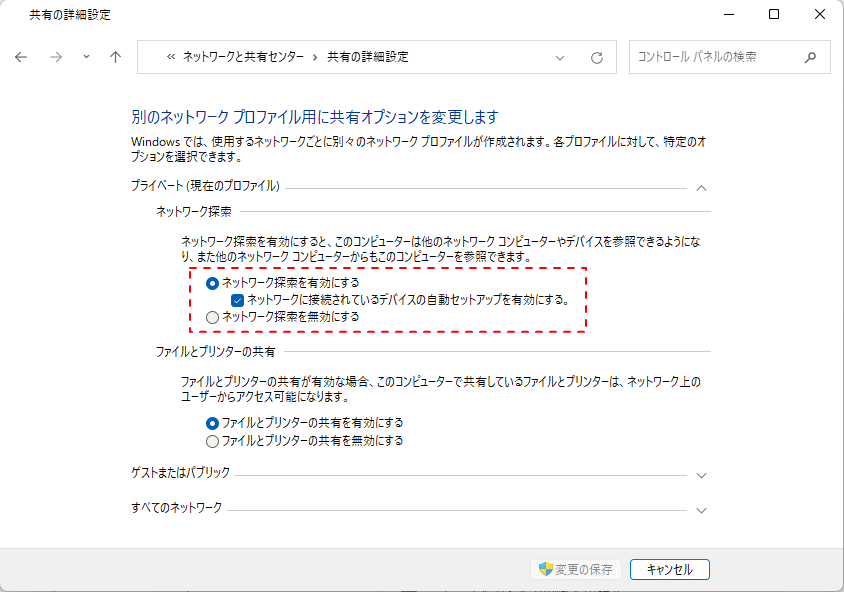The width and height of the screenshot is (844, 592).
Task: Select ネットワーク探索を有効にする radio button
Action: tap(213, 283)
